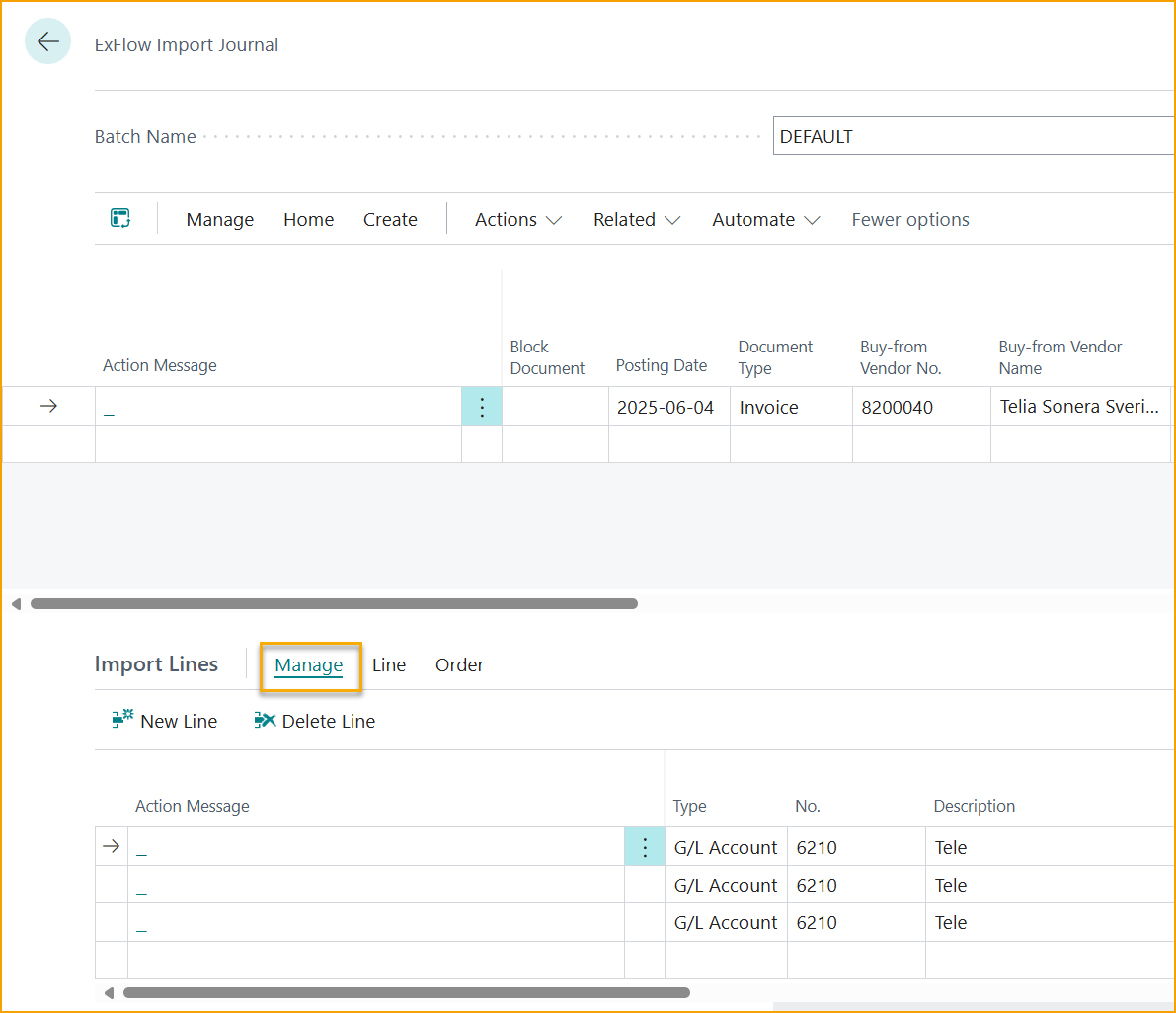This screenshot has width=1176, height=1013.
Task: Open the ellipsis menu on the invoice row
Action: (x=482, y=406)
